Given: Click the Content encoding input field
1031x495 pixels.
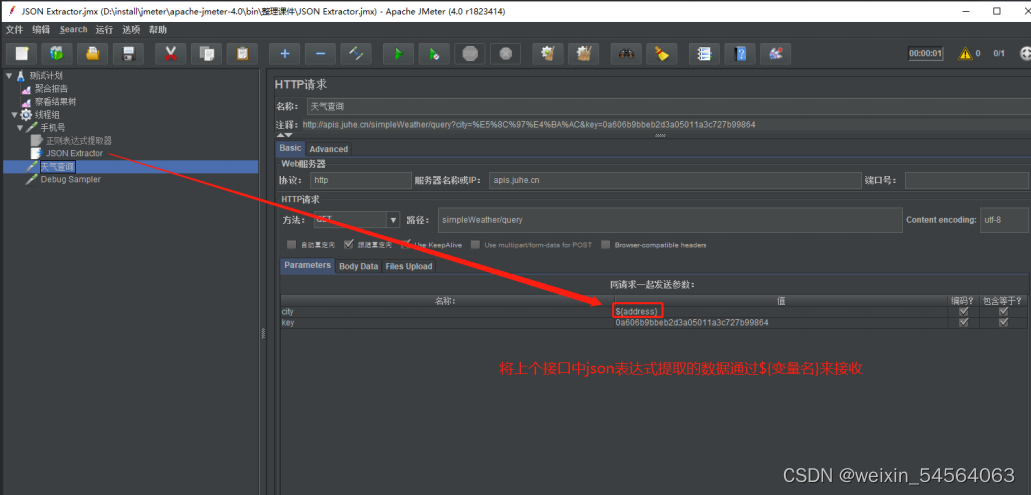Looking at the screenshot, I should tap(1004, 220).
